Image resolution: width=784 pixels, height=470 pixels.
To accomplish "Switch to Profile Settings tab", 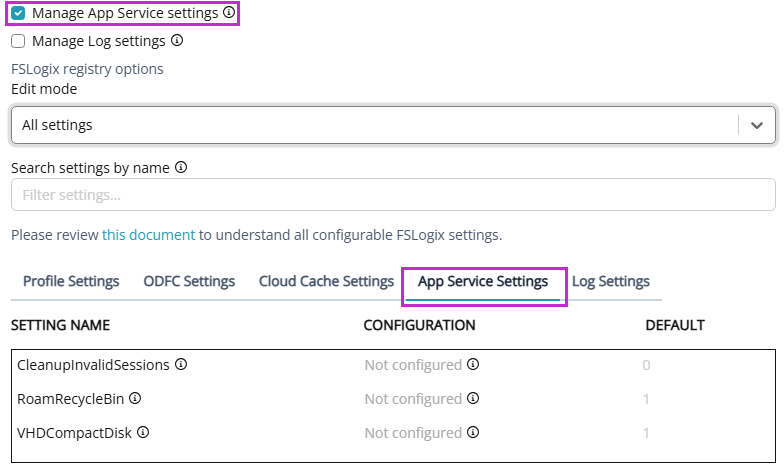I will (71, 281).
